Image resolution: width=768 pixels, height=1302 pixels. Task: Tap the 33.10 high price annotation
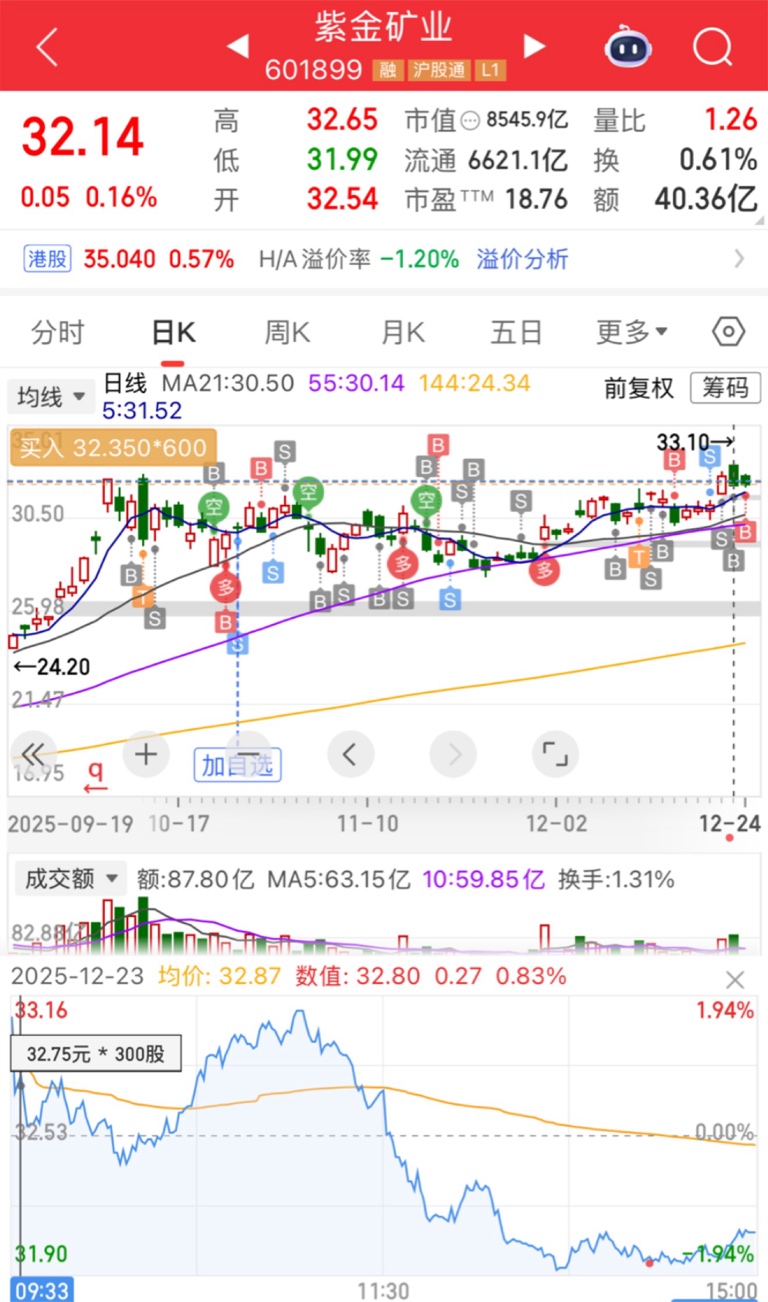pos(694,441)
